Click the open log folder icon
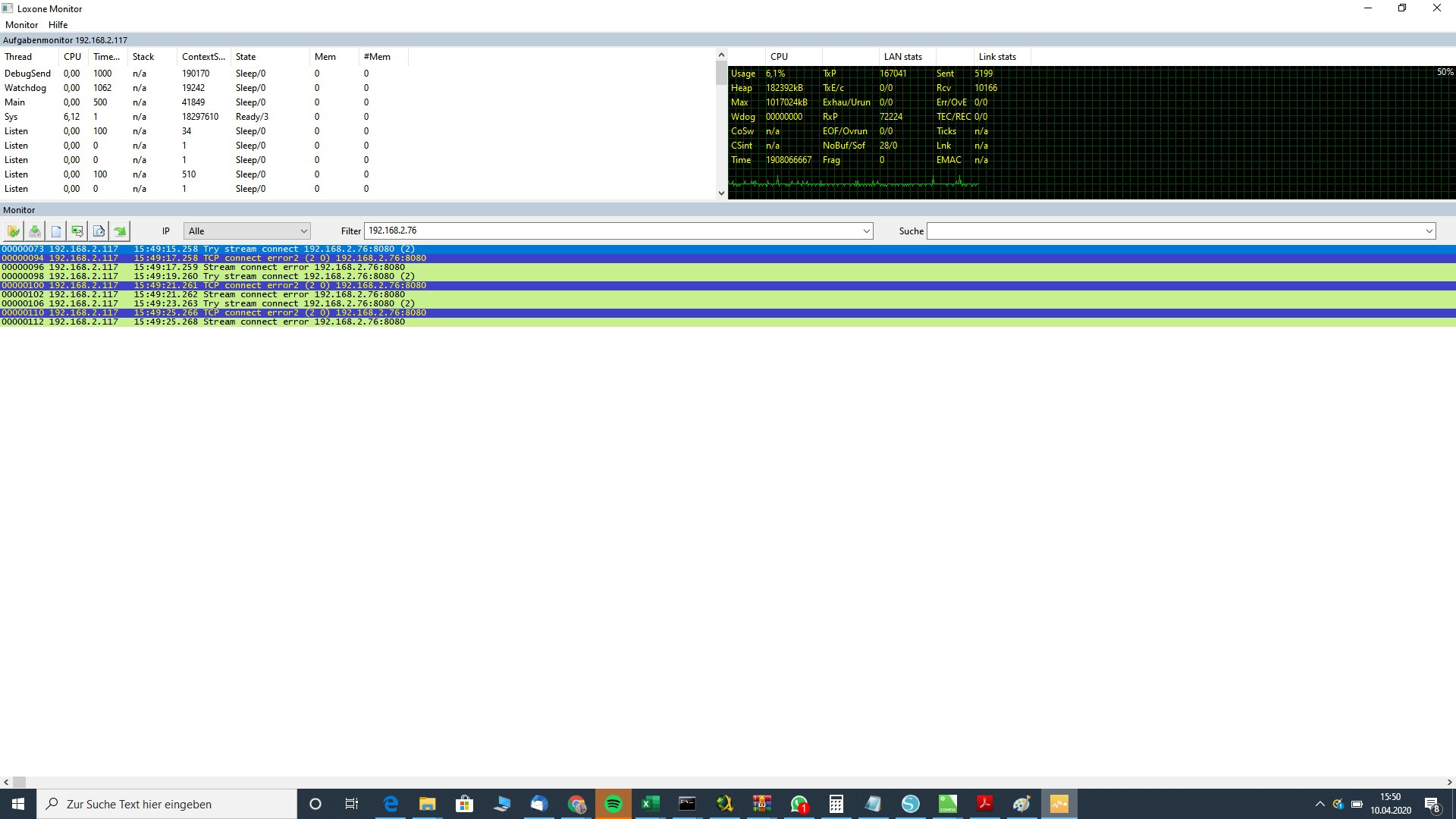This screenshot has width=1456, height=819. click(14, 231)
